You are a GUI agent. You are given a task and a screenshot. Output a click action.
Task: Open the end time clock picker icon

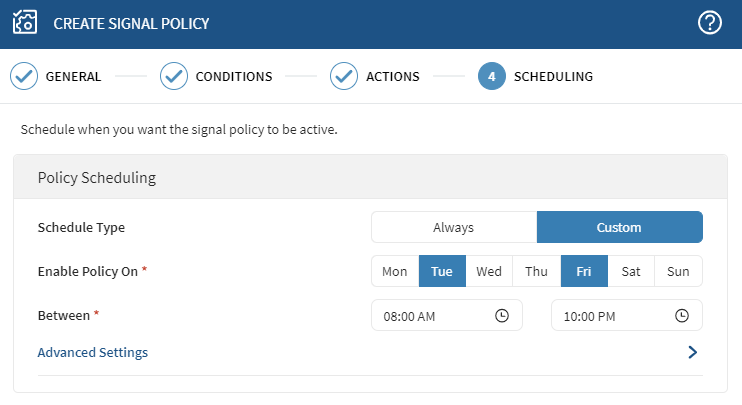(682, 315)
